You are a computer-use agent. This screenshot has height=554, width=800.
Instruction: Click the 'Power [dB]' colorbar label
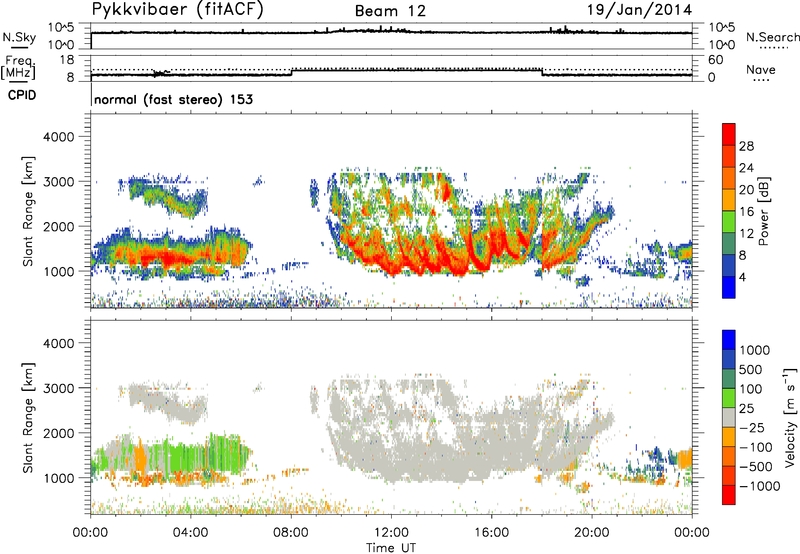(x=763, y=211)
